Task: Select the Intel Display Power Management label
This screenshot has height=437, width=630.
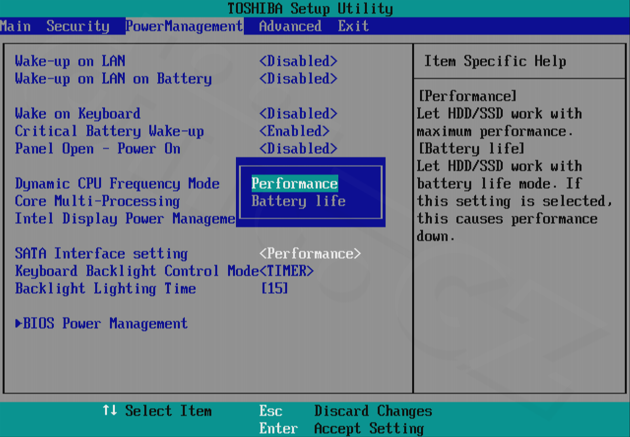Action: coord(125,218)
